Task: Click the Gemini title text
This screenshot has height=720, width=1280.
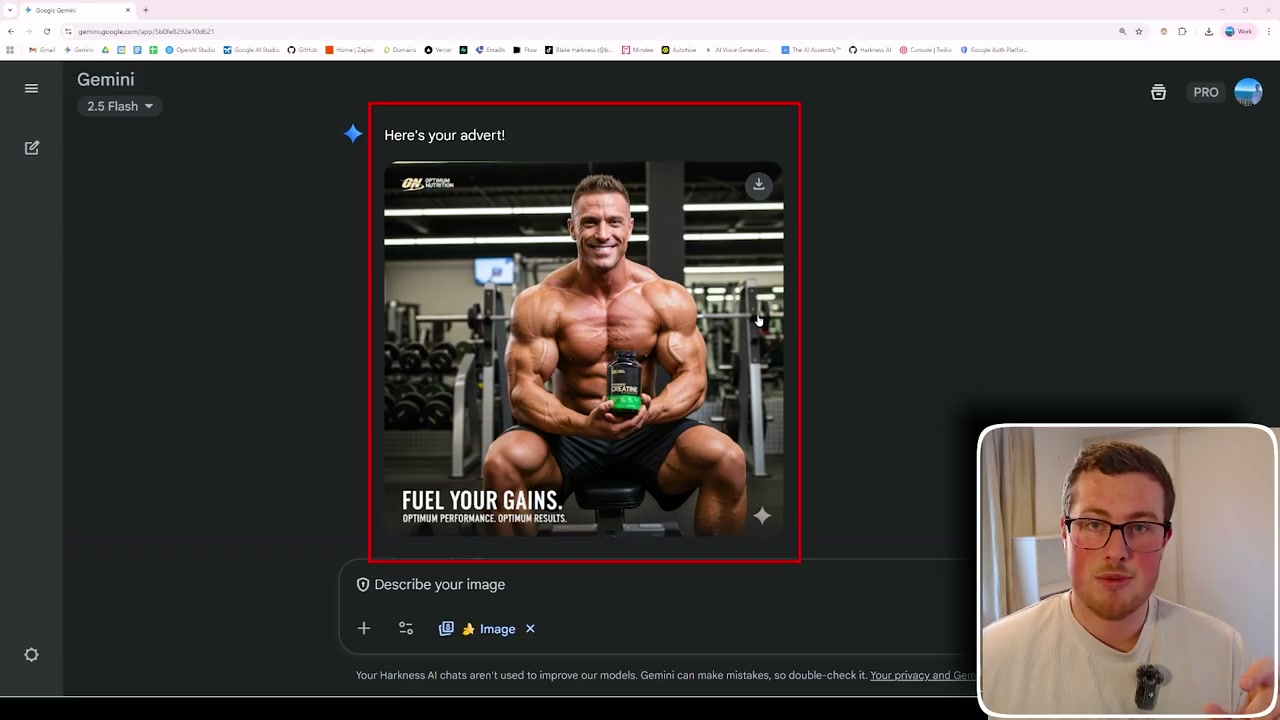Action: point(105,79)
